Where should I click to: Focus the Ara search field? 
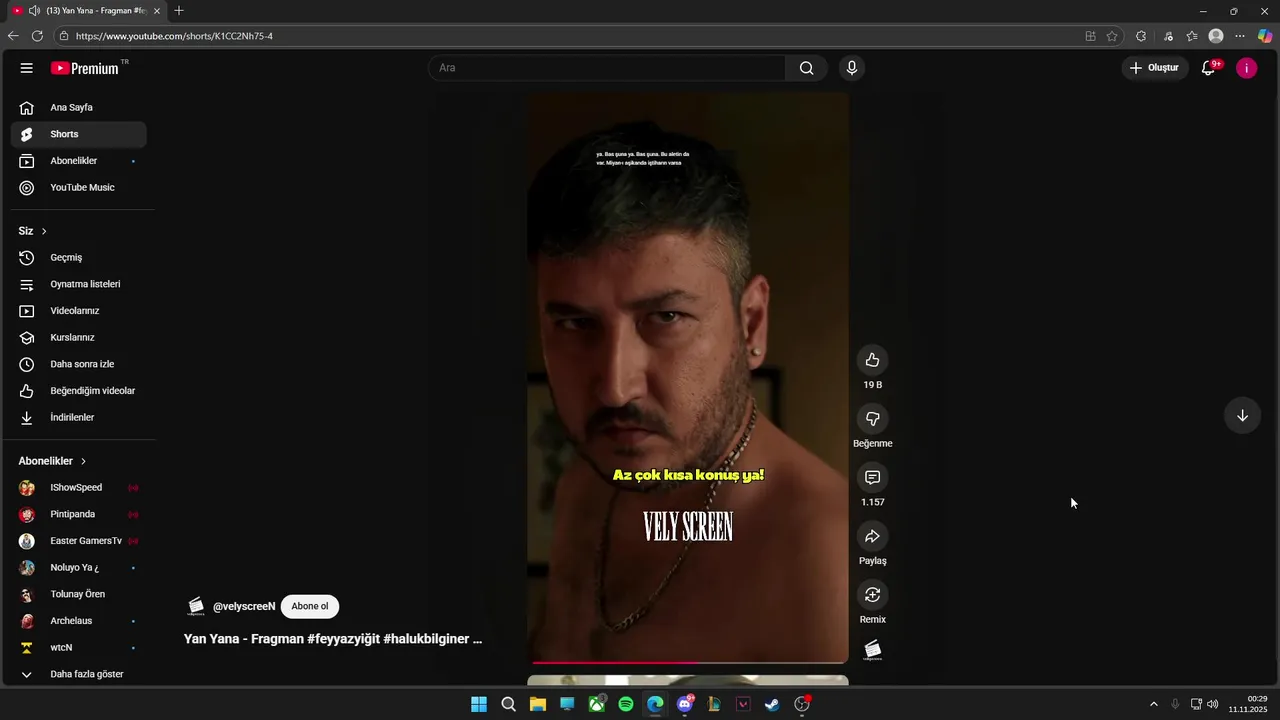coord(607,68)
